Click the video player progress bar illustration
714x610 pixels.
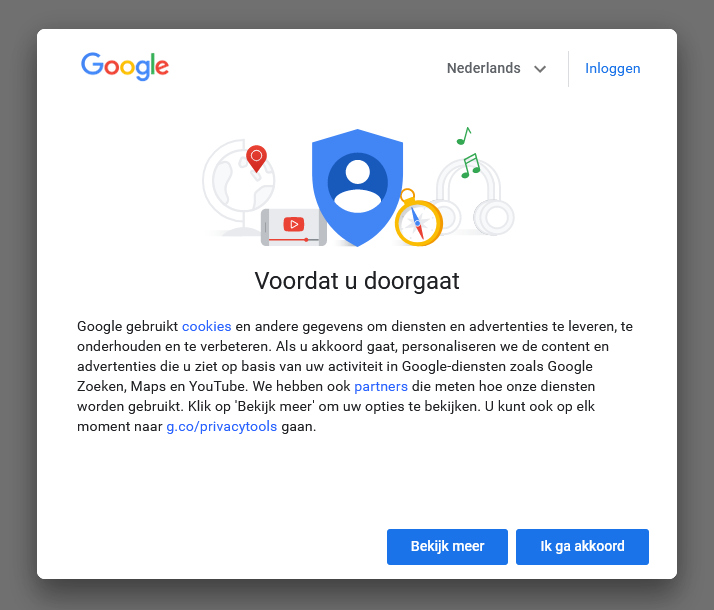point(294,239)
